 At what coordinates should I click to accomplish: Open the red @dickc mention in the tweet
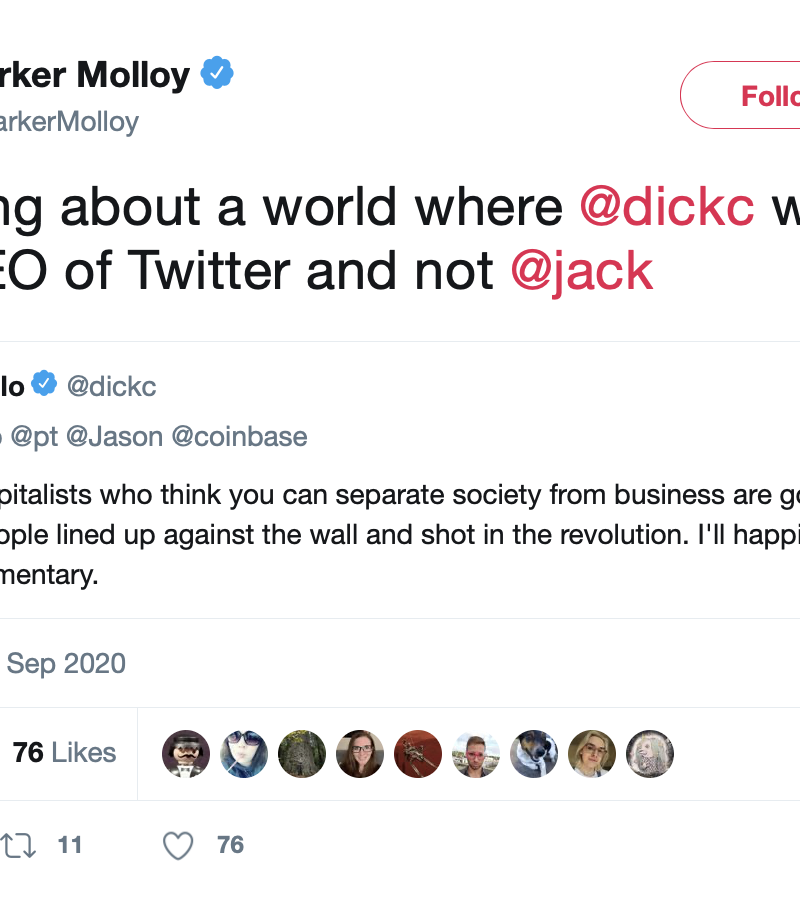click(667, 207)
